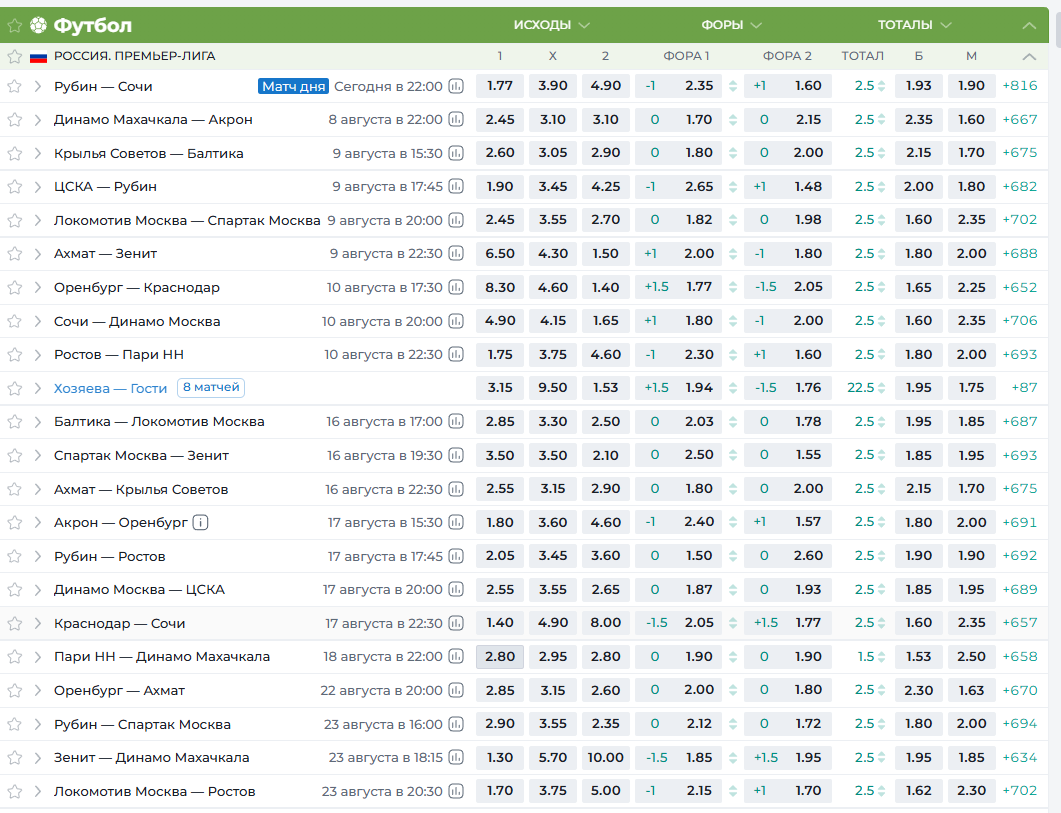This screenshot has width=1061, height=813.
Task: Star Локомотив Москва — Ростов match
Action: (14, 791)
